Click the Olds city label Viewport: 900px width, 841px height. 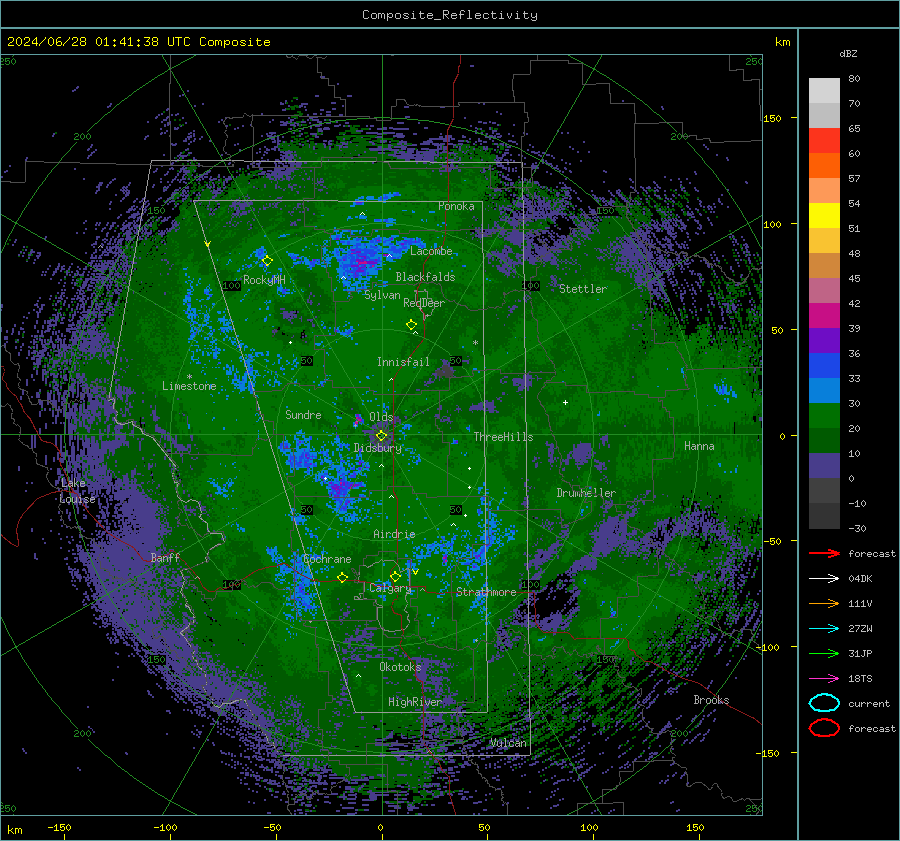coord(381,417)
